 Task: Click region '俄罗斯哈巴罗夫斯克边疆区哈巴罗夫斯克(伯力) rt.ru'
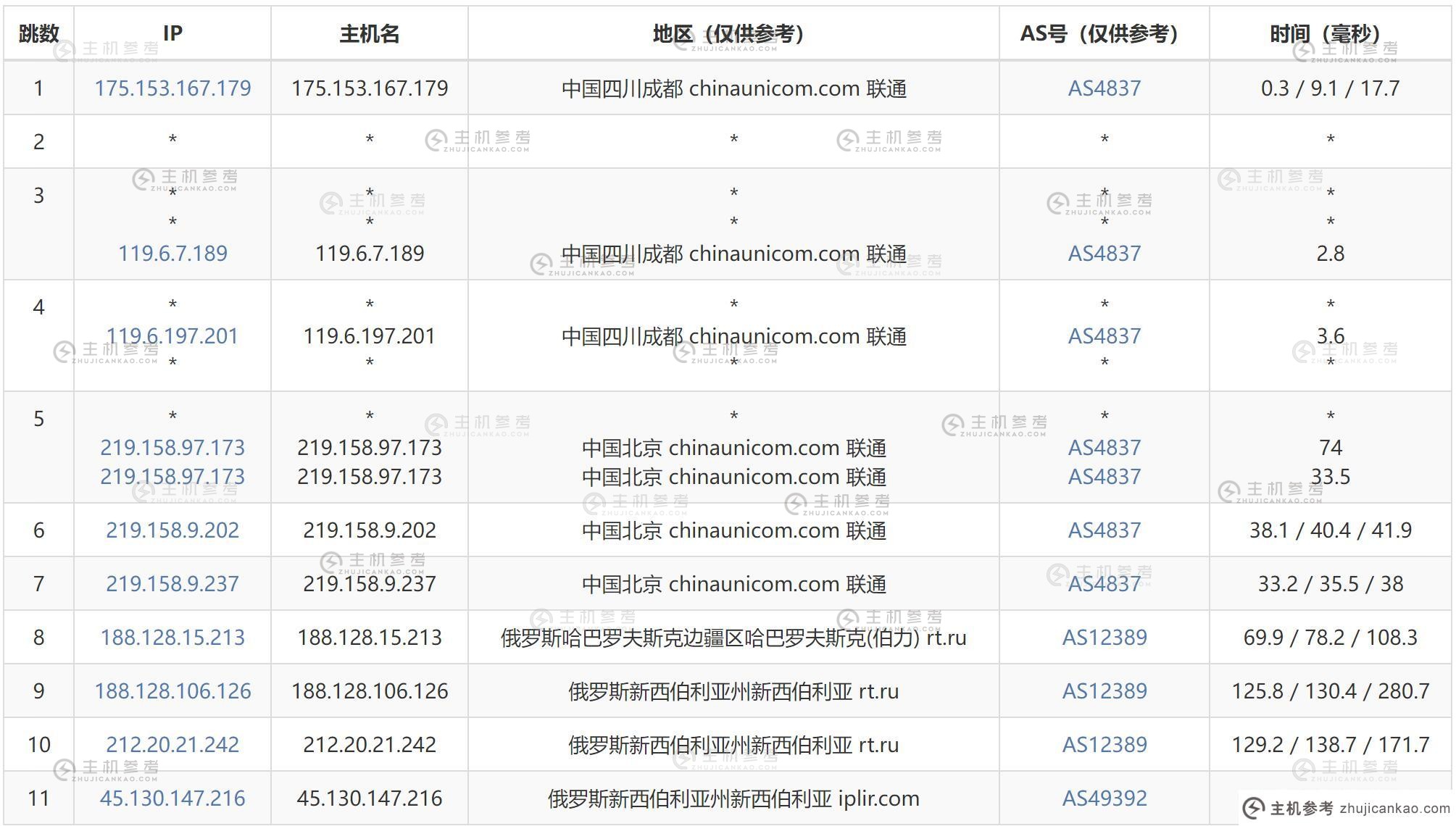tap(733, 638)
